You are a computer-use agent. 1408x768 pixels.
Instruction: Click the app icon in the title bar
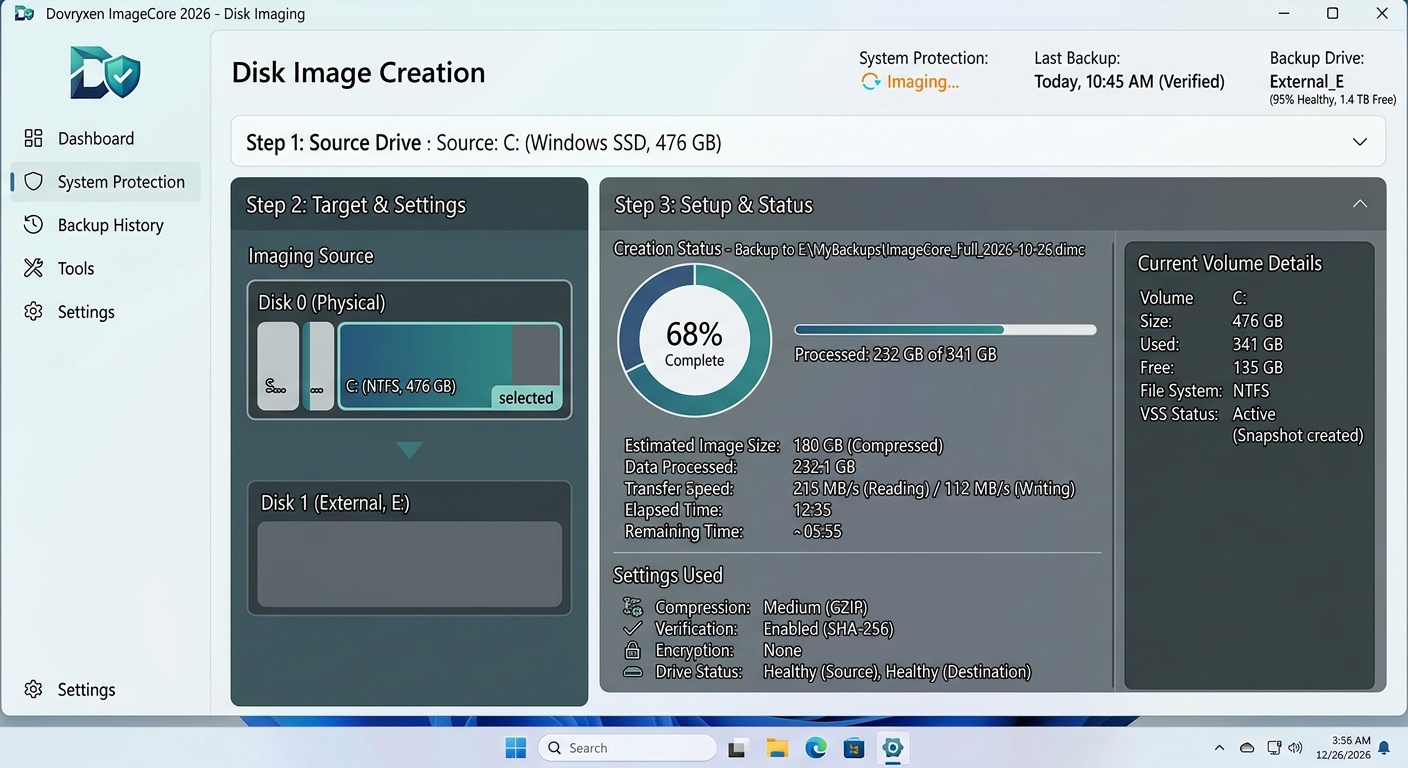(24, 14)
